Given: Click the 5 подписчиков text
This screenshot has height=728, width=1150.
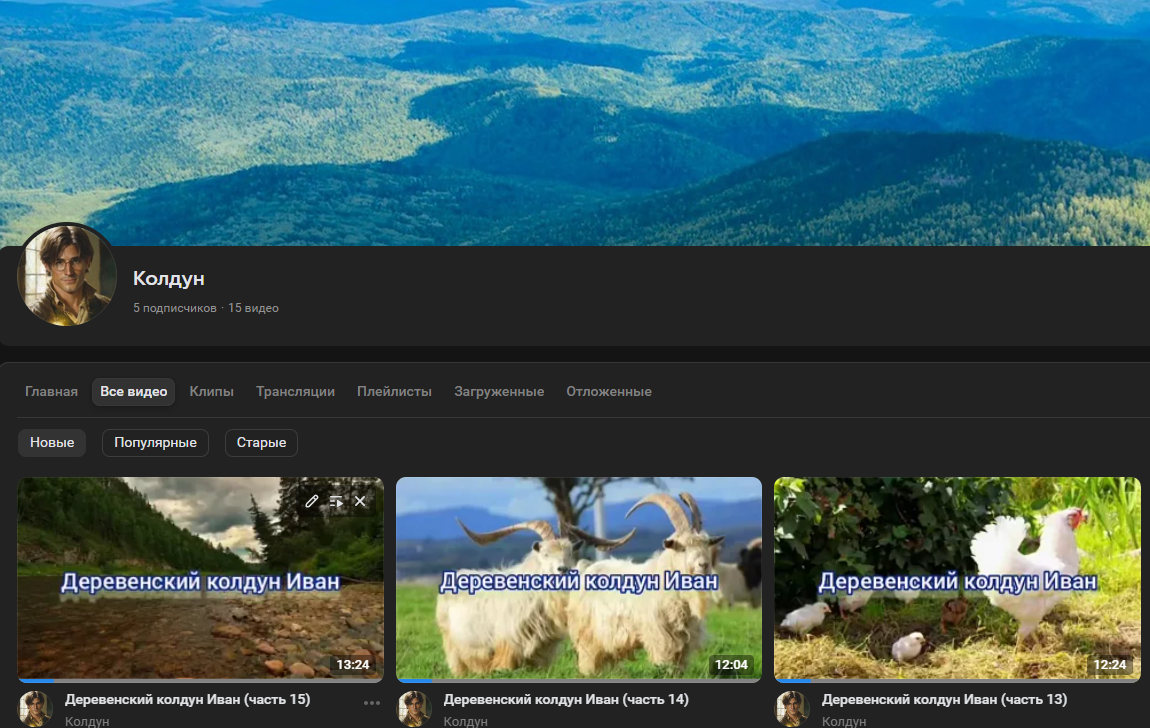Looking at the screenshot, I should [x=175, y=308].
